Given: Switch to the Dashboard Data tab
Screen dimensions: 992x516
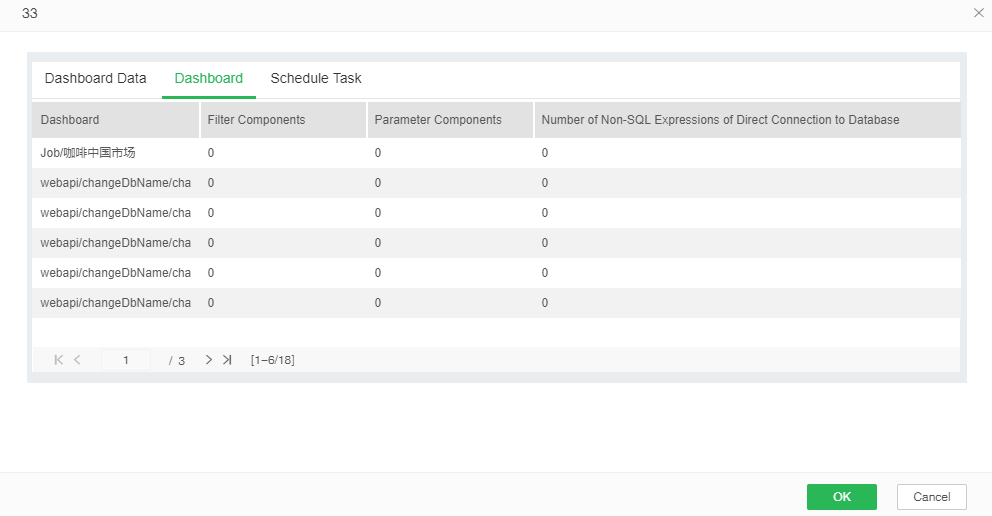Looking at the screenshot, I should tap(96, 78).
